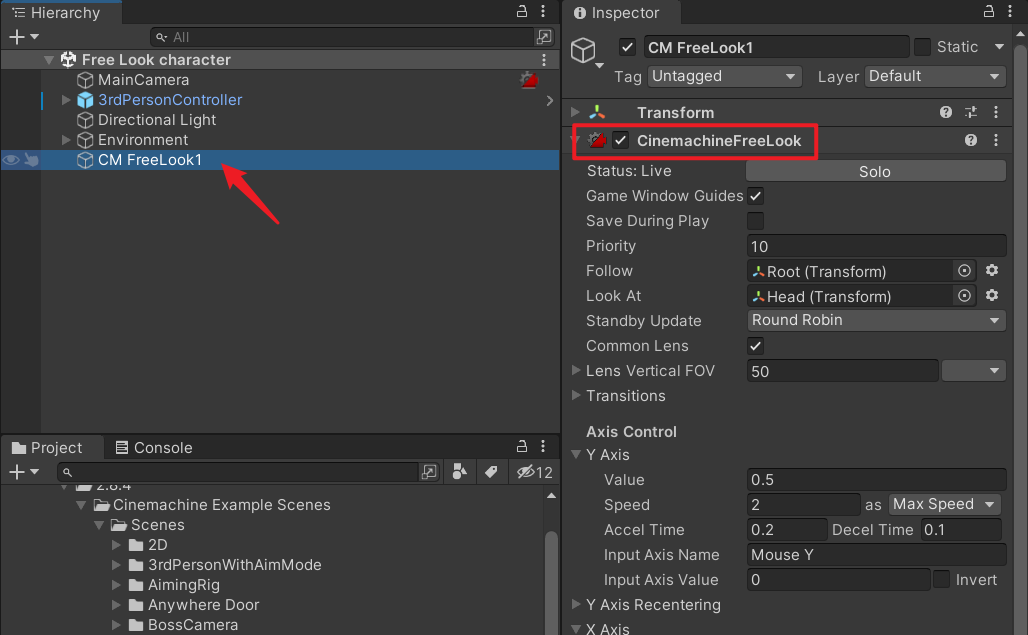This screenshot has width=1028, height=635.
Task: Open Follow field gear menu
Action: pyautogui.click(x=992, y=270)
